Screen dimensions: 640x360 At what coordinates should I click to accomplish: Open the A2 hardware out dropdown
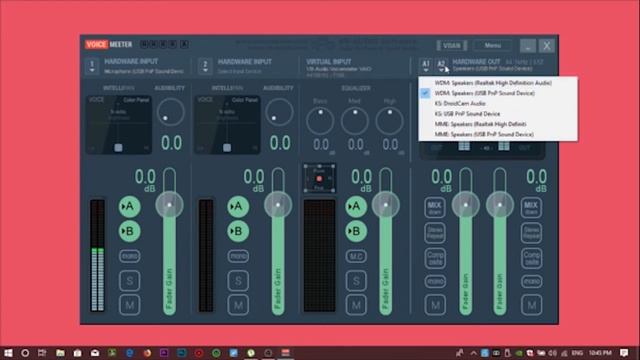coord(441,65)
